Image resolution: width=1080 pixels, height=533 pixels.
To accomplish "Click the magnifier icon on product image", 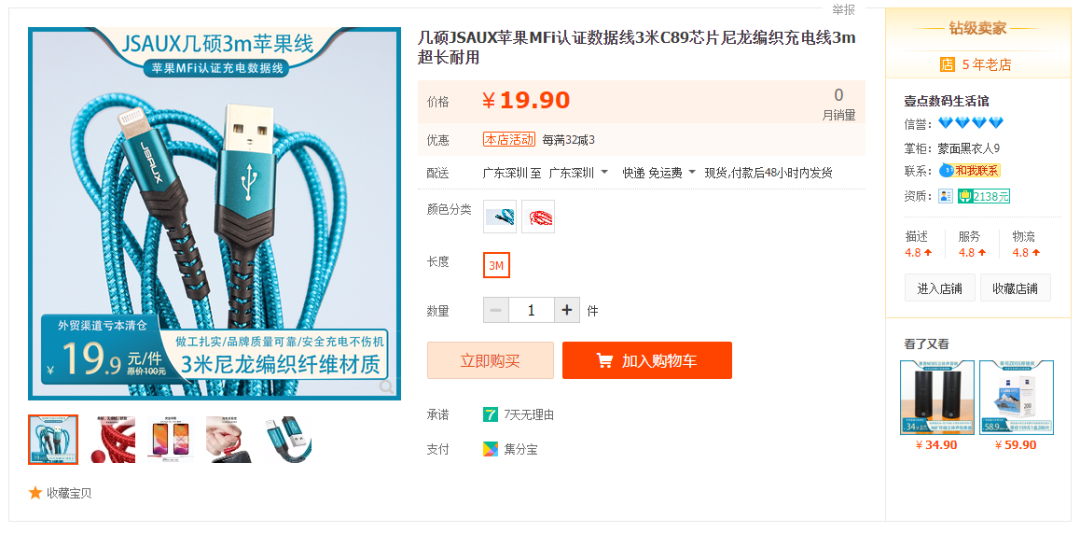I will pos(386,386).
